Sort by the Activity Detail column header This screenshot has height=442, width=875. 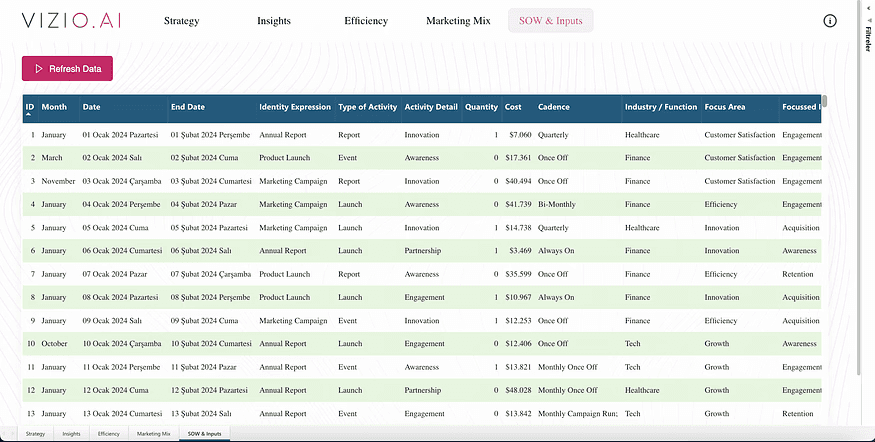pyautogui.click(x=431, y=107)
